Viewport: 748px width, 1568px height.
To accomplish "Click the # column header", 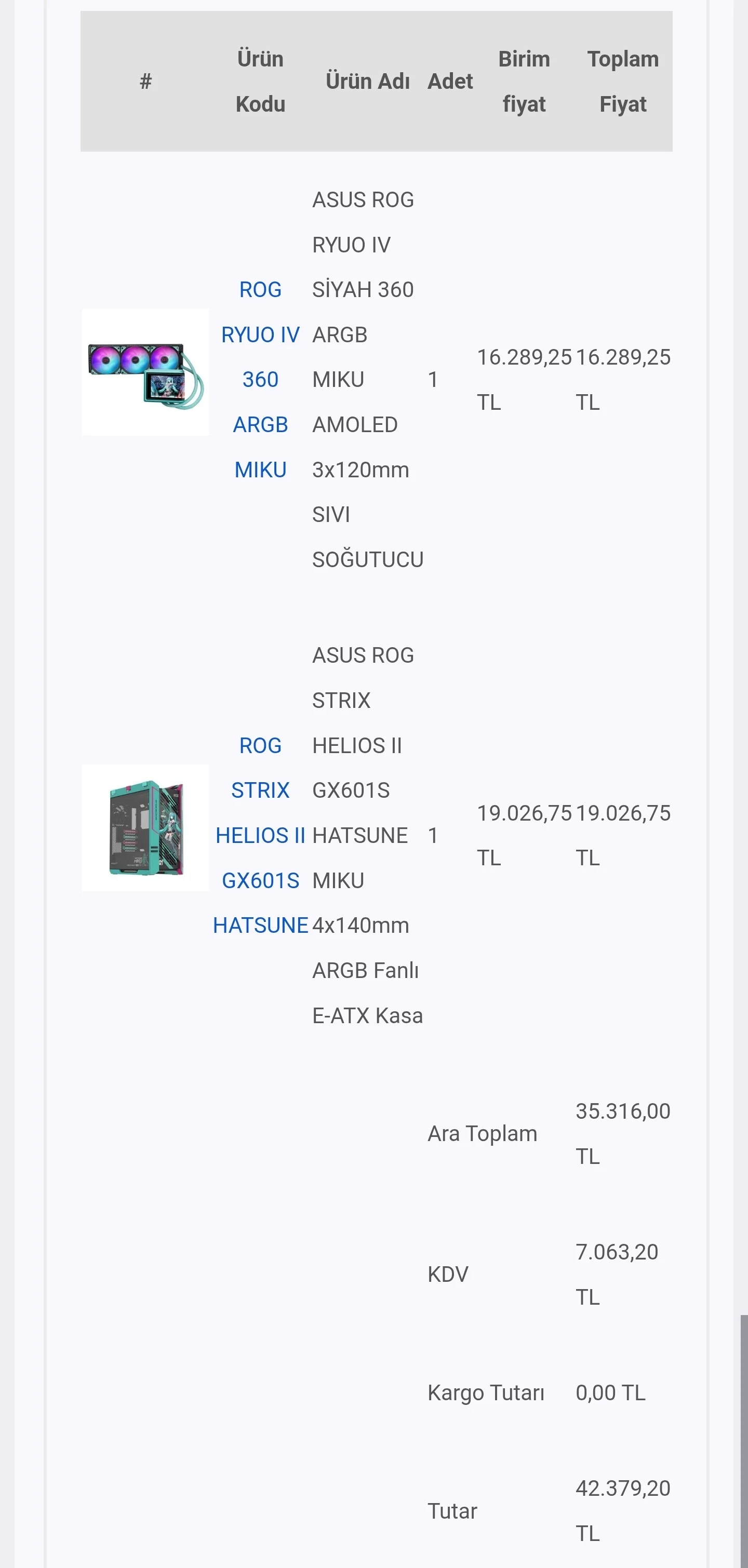I will click(x=145, y=82).
